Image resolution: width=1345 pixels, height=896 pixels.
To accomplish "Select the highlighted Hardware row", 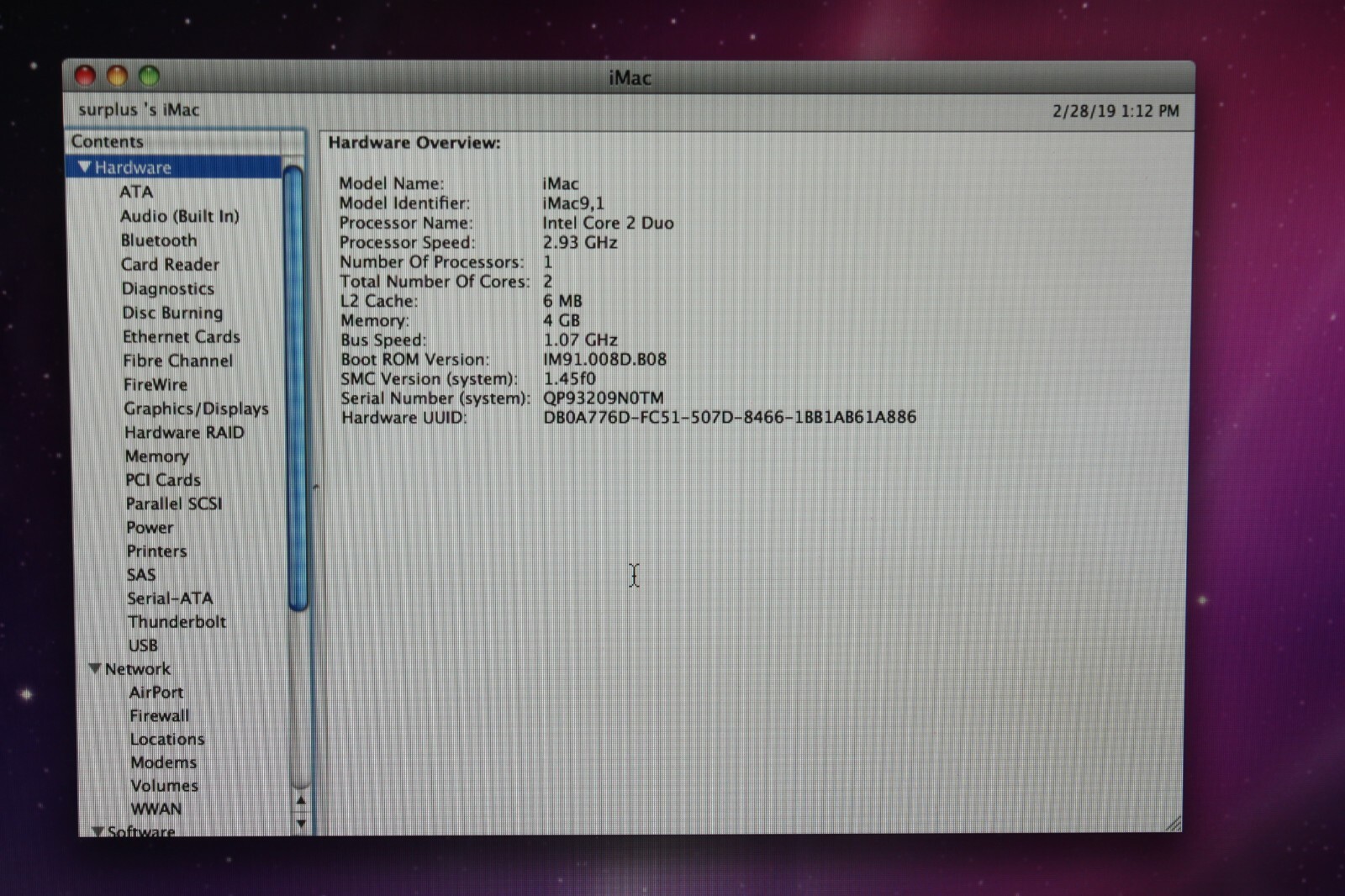I will pos(173,167).
